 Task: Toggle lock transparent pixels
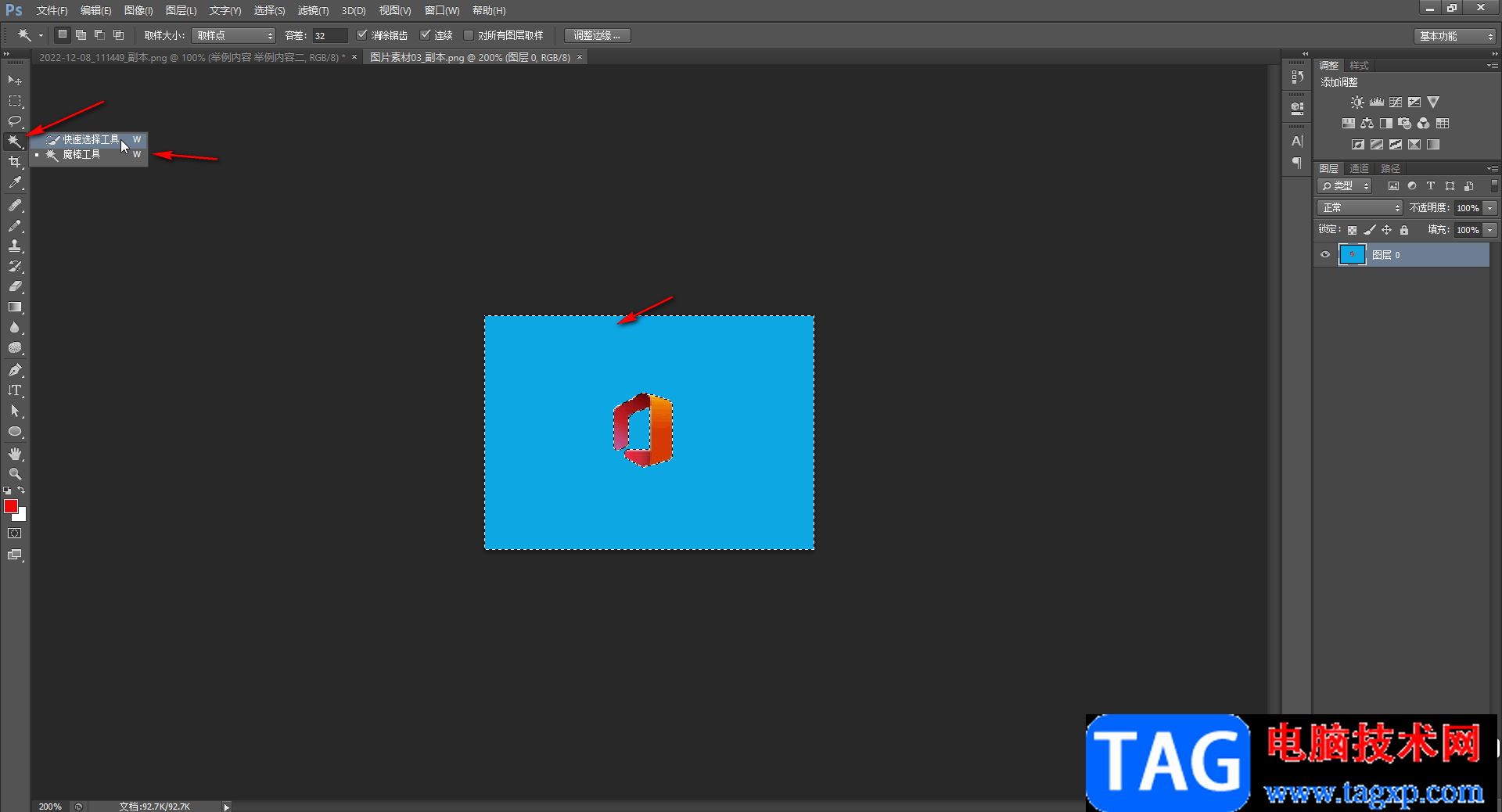coord(1352,230)
